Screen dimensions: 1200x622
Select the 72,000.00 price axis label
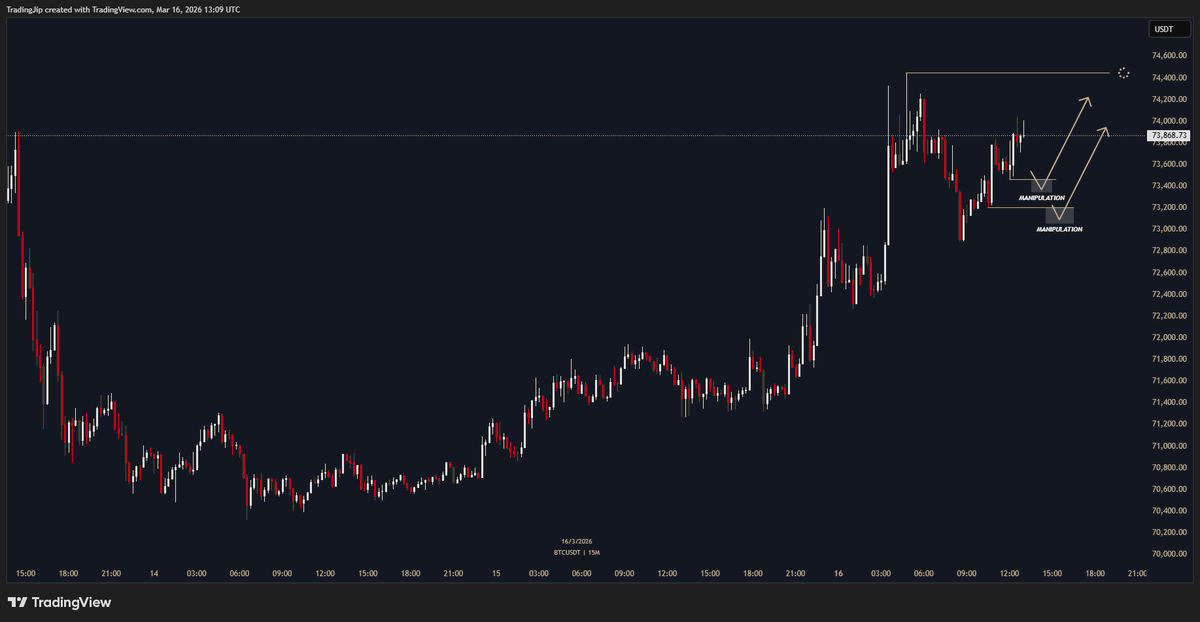click(1169, 338)
